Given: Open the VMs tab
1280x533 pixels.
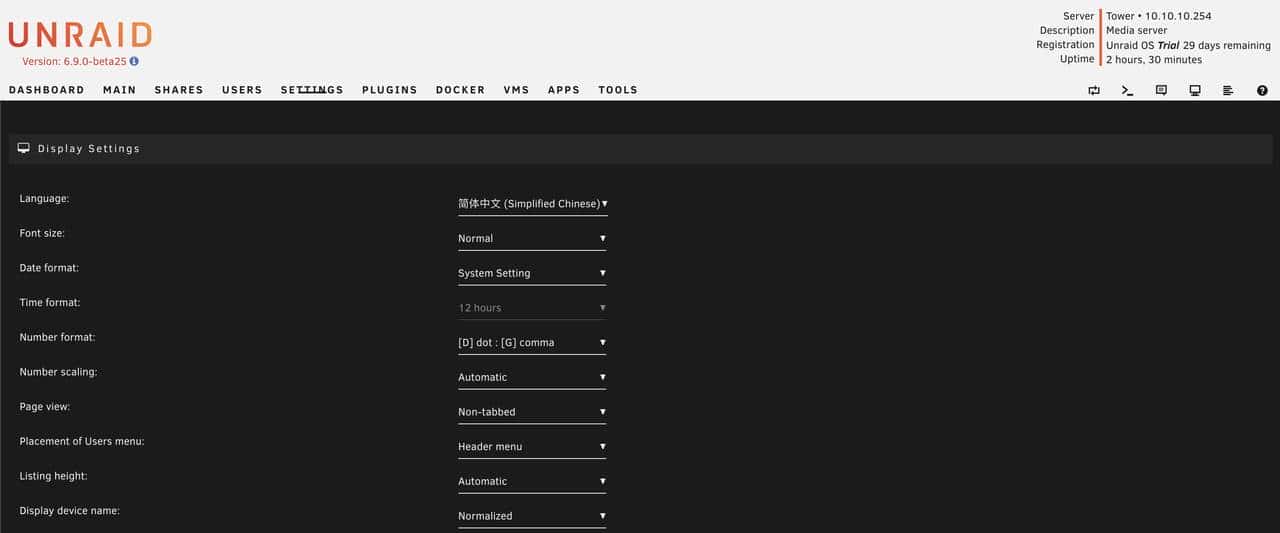Looking at the screenshot, I should (x=516, y=90).
